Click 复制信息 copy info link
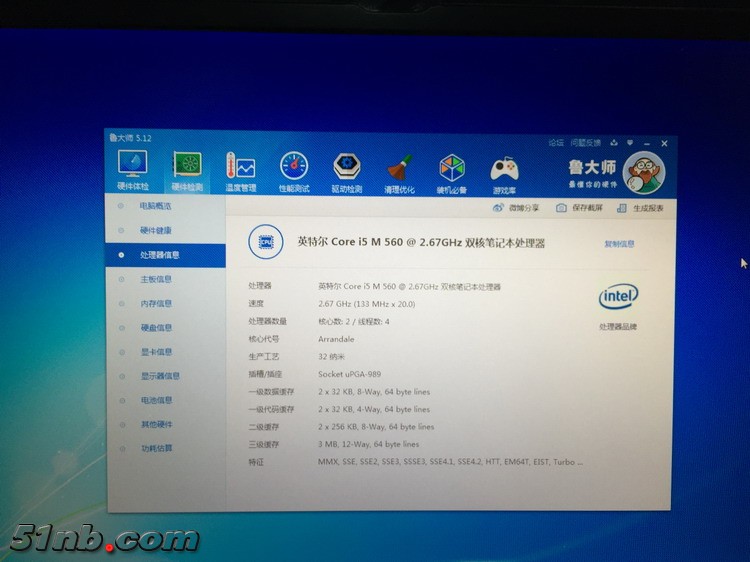The width and height of the screenshot is (750, 562). [x=619, y=244]
